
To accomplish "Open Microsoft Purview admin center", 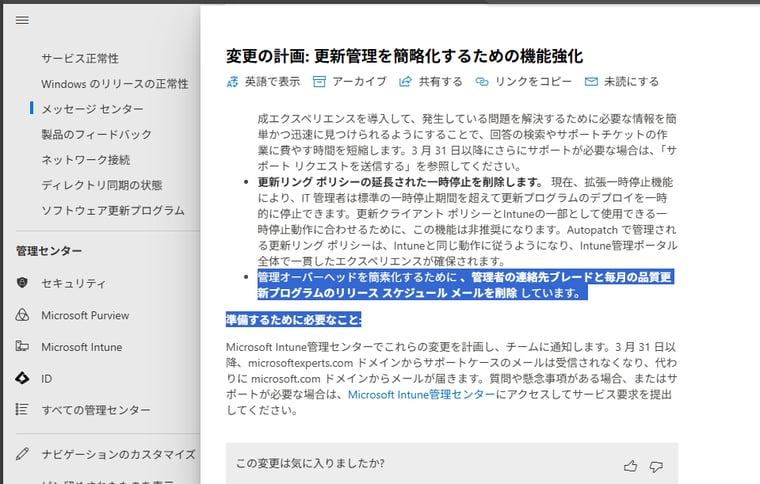I will pyautogui.click(x=85, y=315).
